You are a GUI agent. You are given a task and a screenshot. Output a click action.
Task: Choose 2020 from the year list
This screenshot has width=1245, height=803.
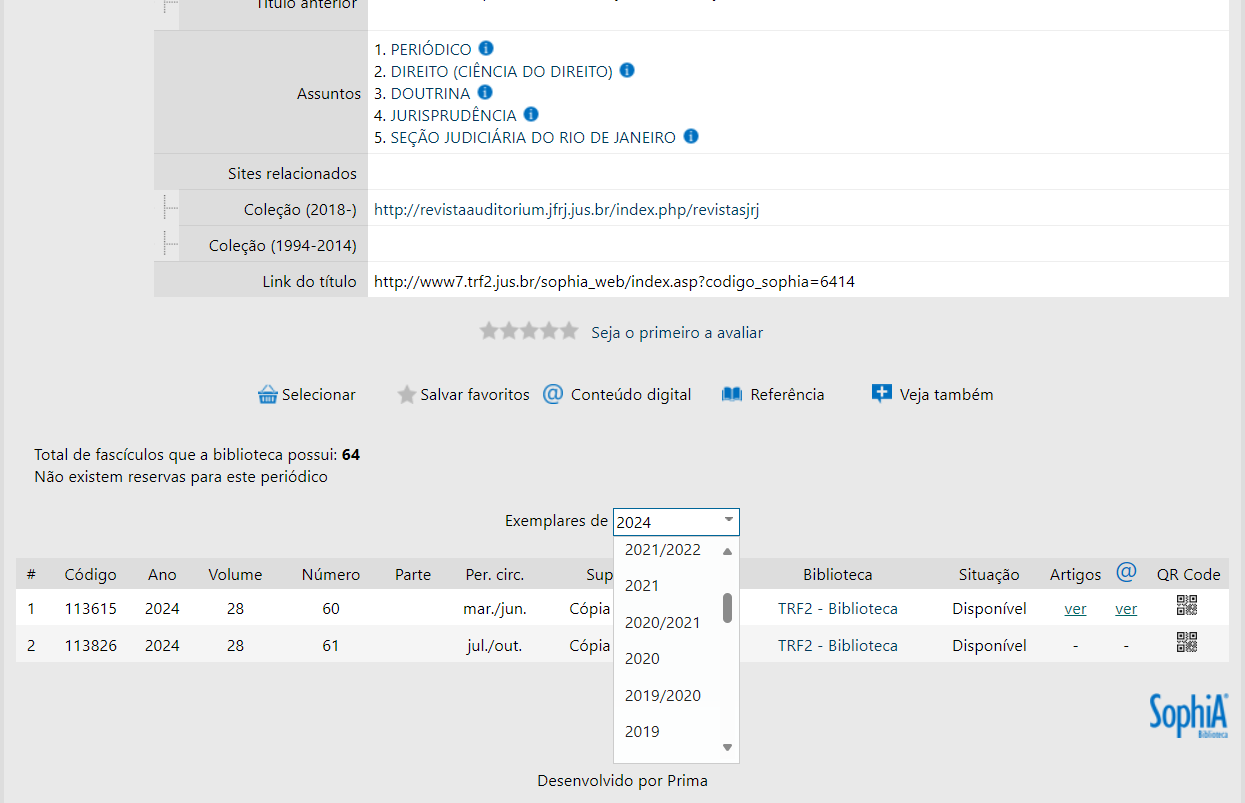tap(642, 659)
